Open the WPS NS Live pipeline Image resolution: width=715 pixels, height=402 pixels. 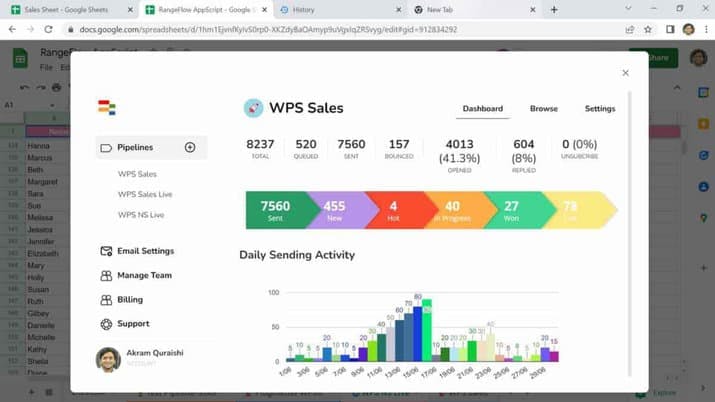[141, 215]
